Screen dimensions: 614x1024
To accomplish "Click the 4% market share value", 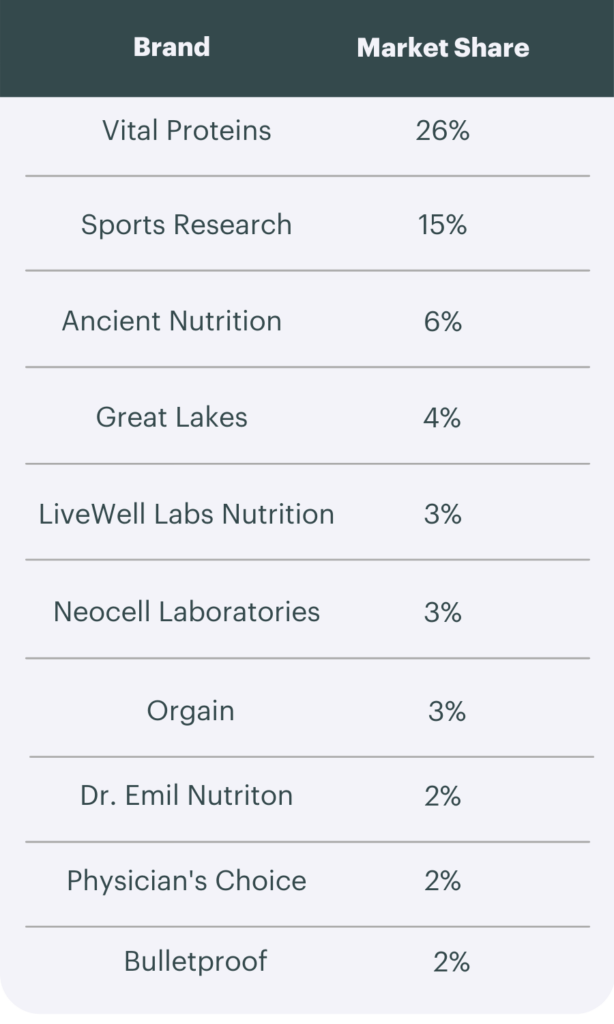I will pos(442,417).
